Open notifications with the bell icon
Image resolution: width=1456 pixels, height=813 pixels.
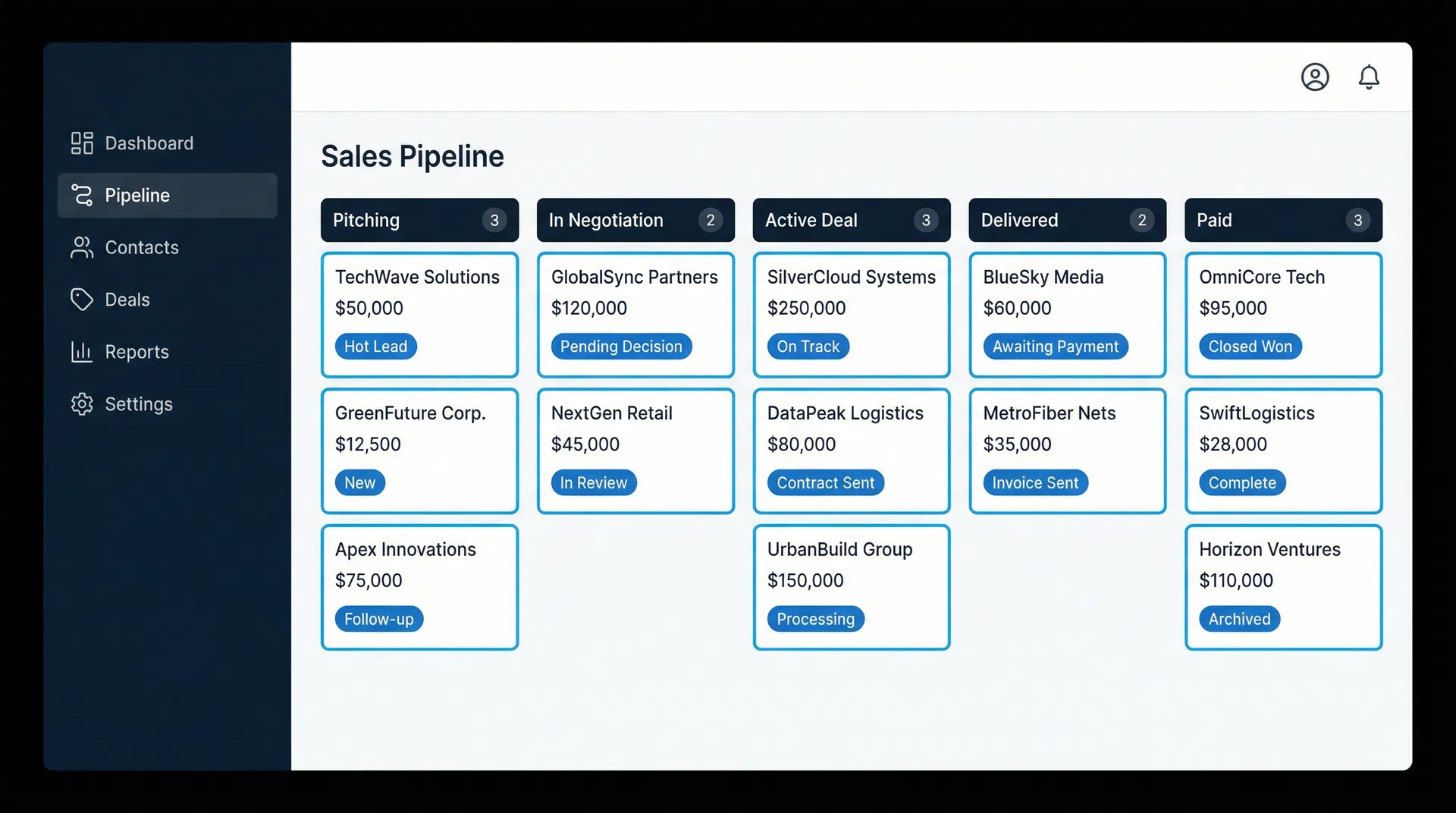tap(1368, 77)
